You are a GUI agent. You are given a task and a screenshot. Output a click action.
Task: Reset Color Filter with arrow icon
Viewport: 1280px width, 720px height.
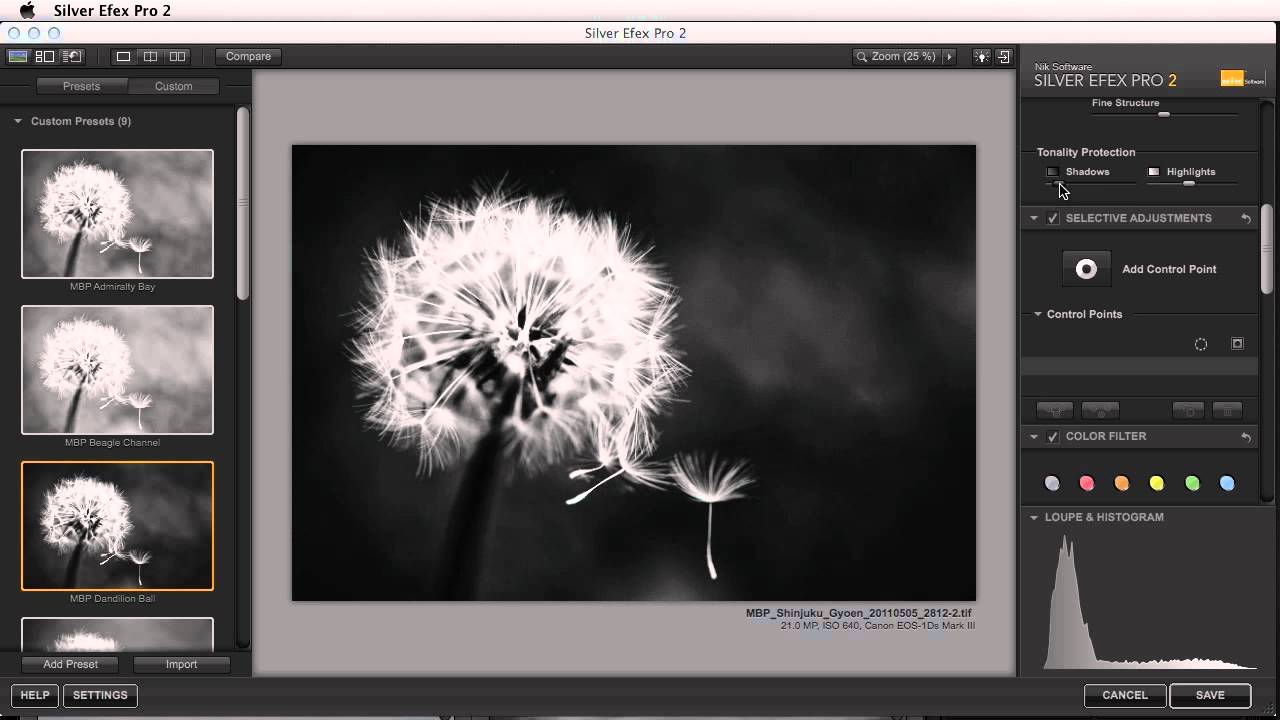1246,437
